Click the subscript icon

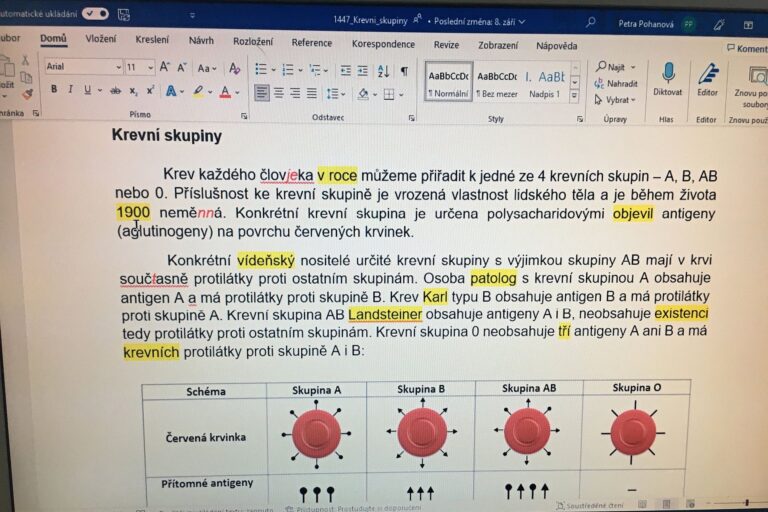coord(133,91)
